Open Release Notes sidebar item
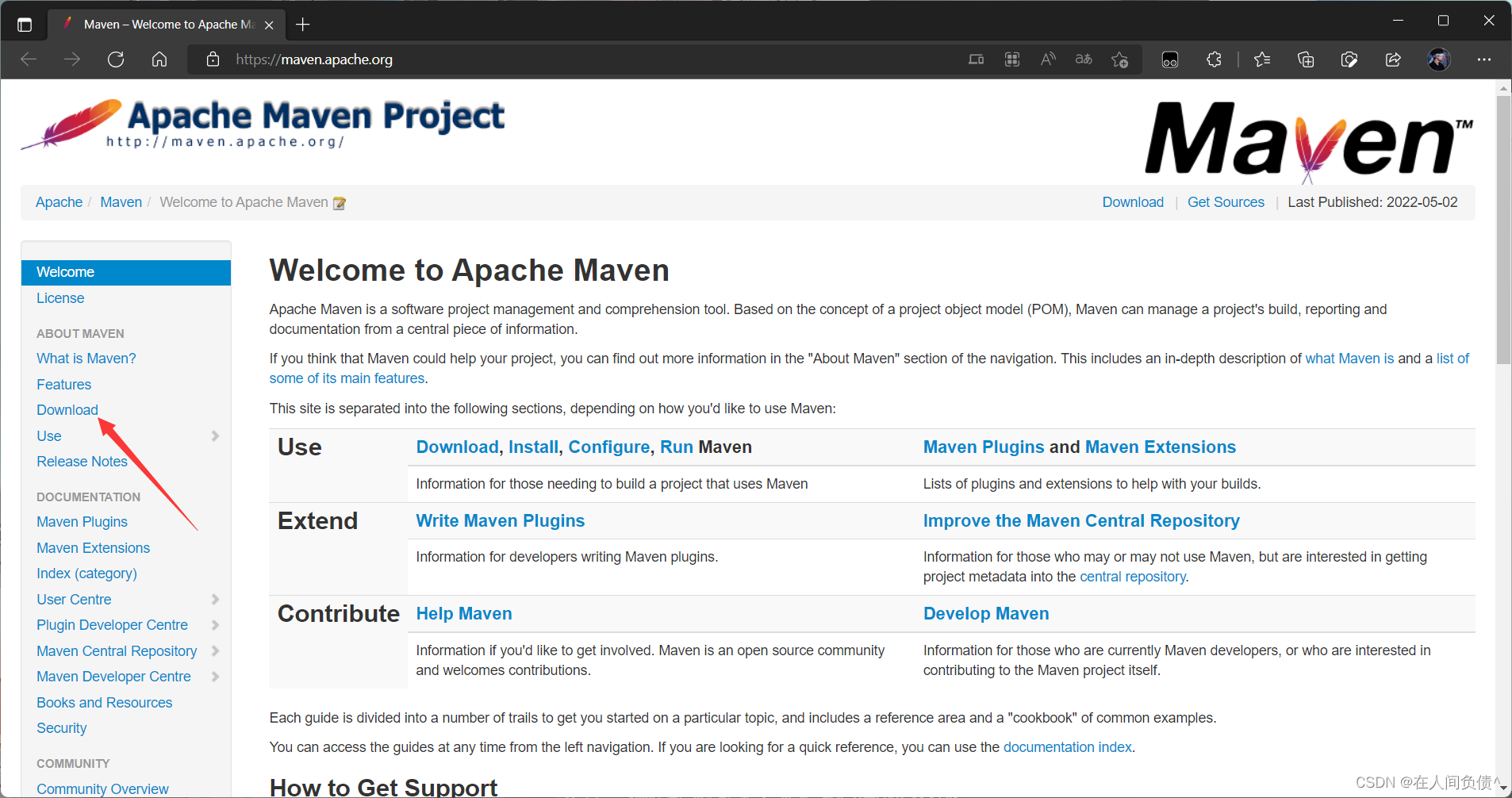The height and width of the screenshot is (798, 1512). pyautogui.click(x=82, y=462)
